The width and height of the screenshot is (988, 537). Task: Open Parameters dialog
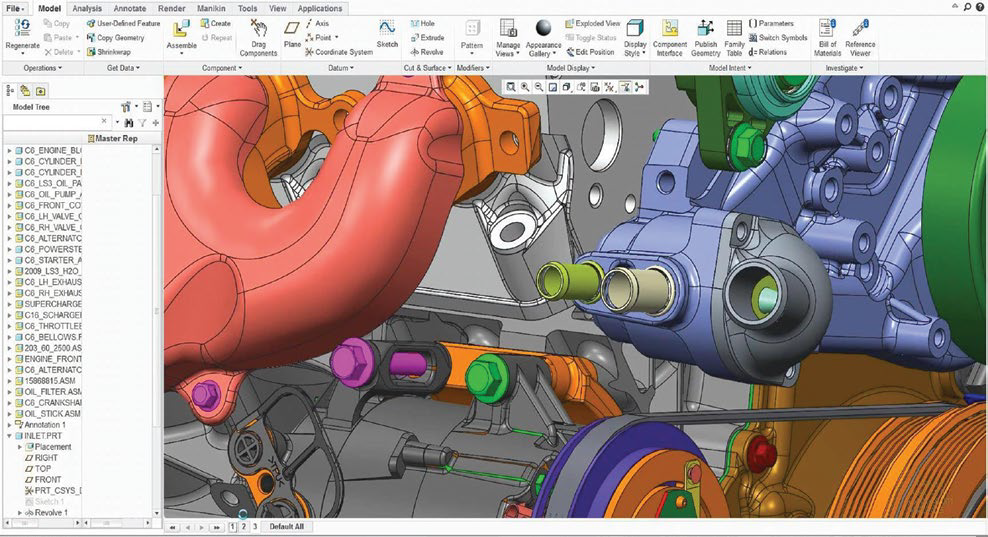(x=771, y=23)
